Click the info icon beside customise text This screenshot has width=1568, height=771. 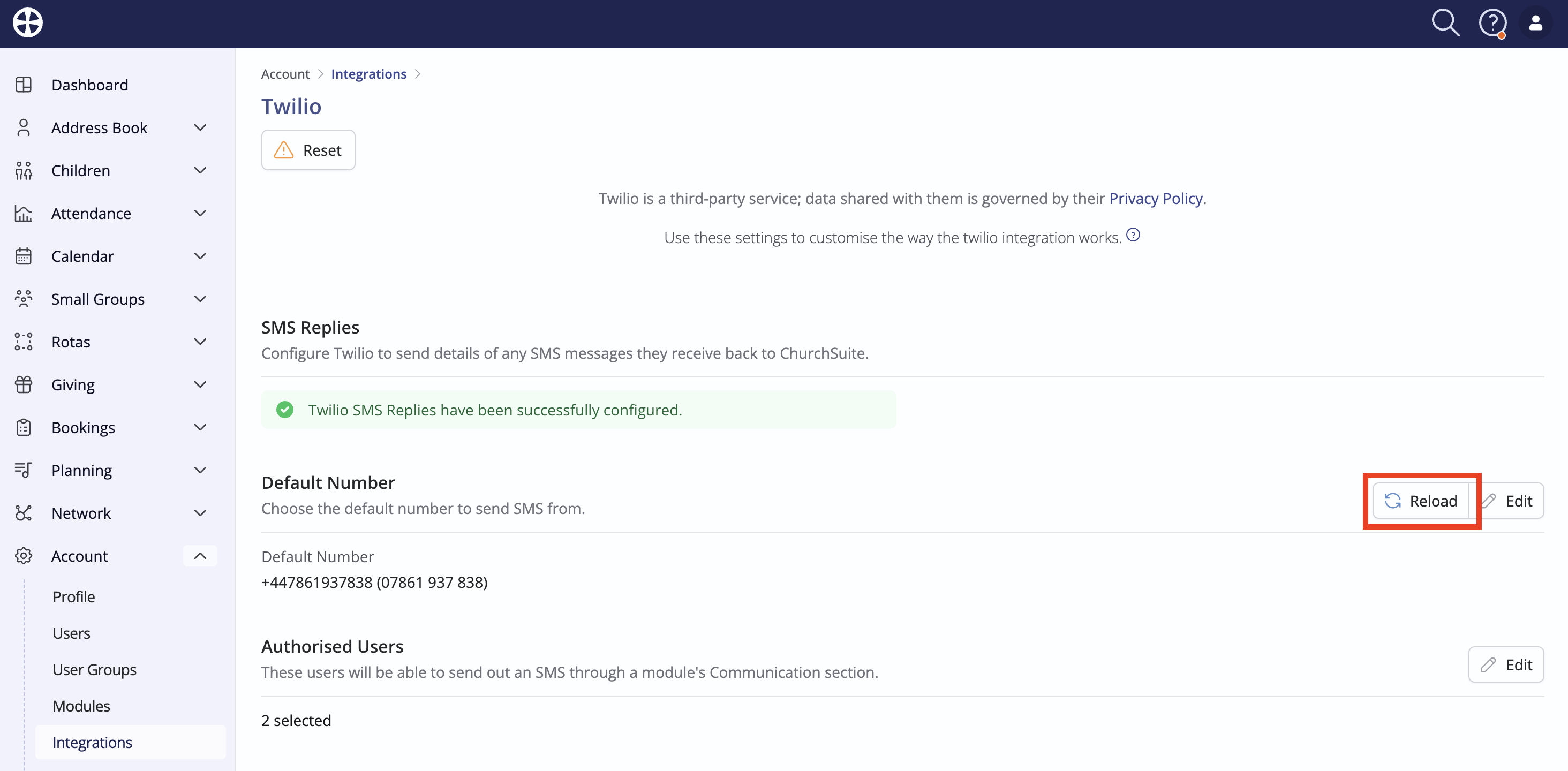click(1133, 235)
